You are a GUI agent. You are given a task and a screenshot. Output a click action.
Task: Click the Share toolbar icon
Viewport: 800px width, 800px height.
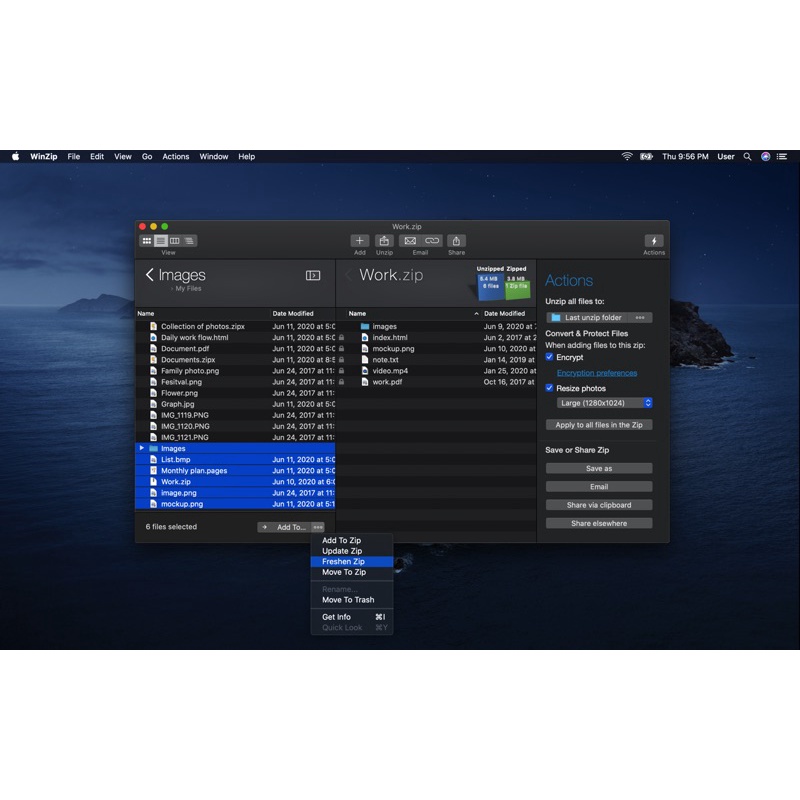click(456, 241)
